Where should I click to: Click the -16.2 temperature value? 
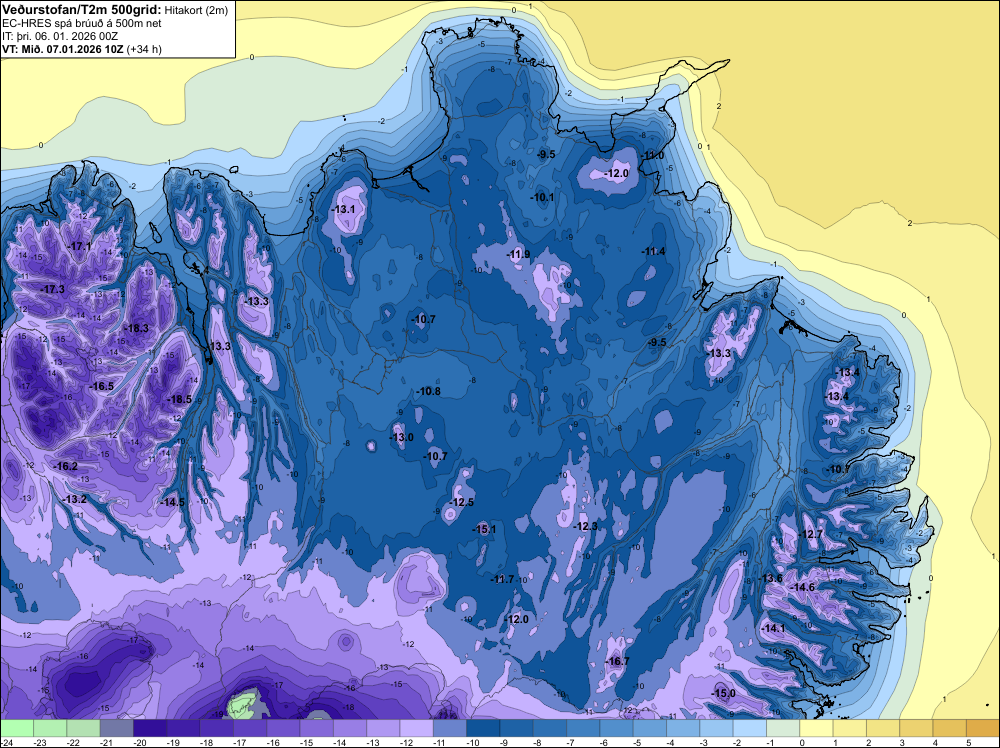click(x=66, y=466)
